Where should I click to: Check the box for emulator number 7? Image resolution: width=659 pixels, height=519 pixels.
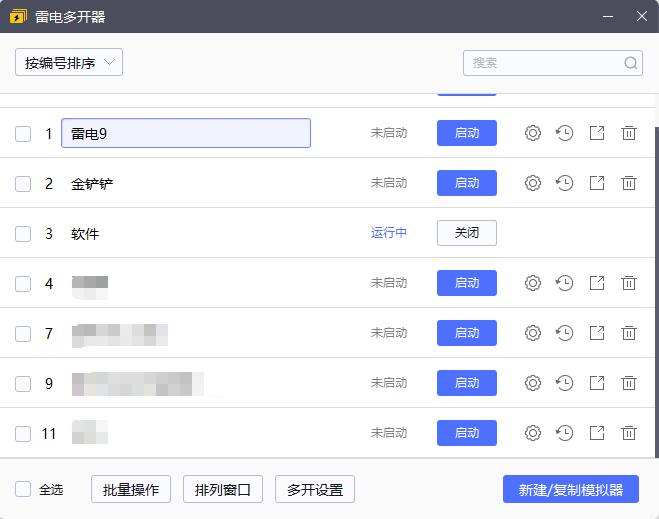click(x=23, y=334)
